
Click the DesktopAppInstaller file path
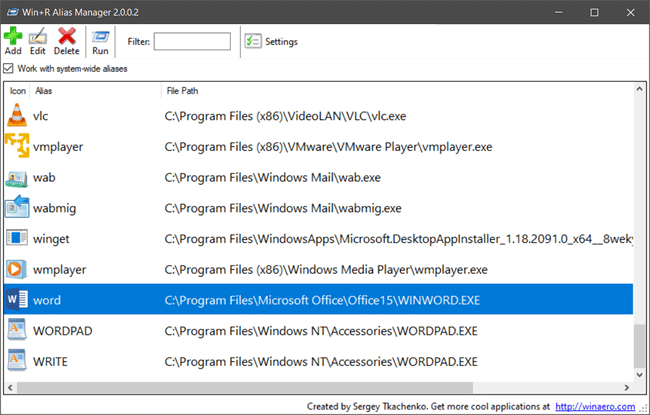pos(399,239)
